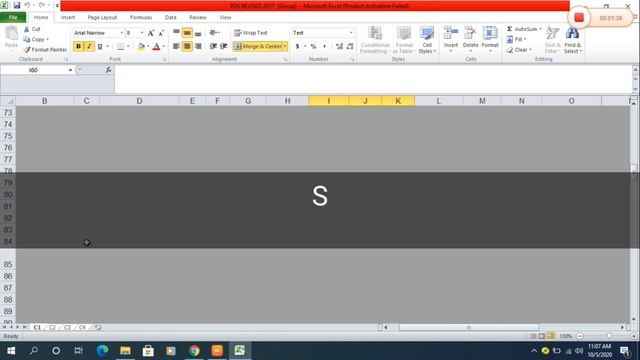The image size is (640, 360).
Task: Apply Accounting dollar number format
Action: coord(298,47)
